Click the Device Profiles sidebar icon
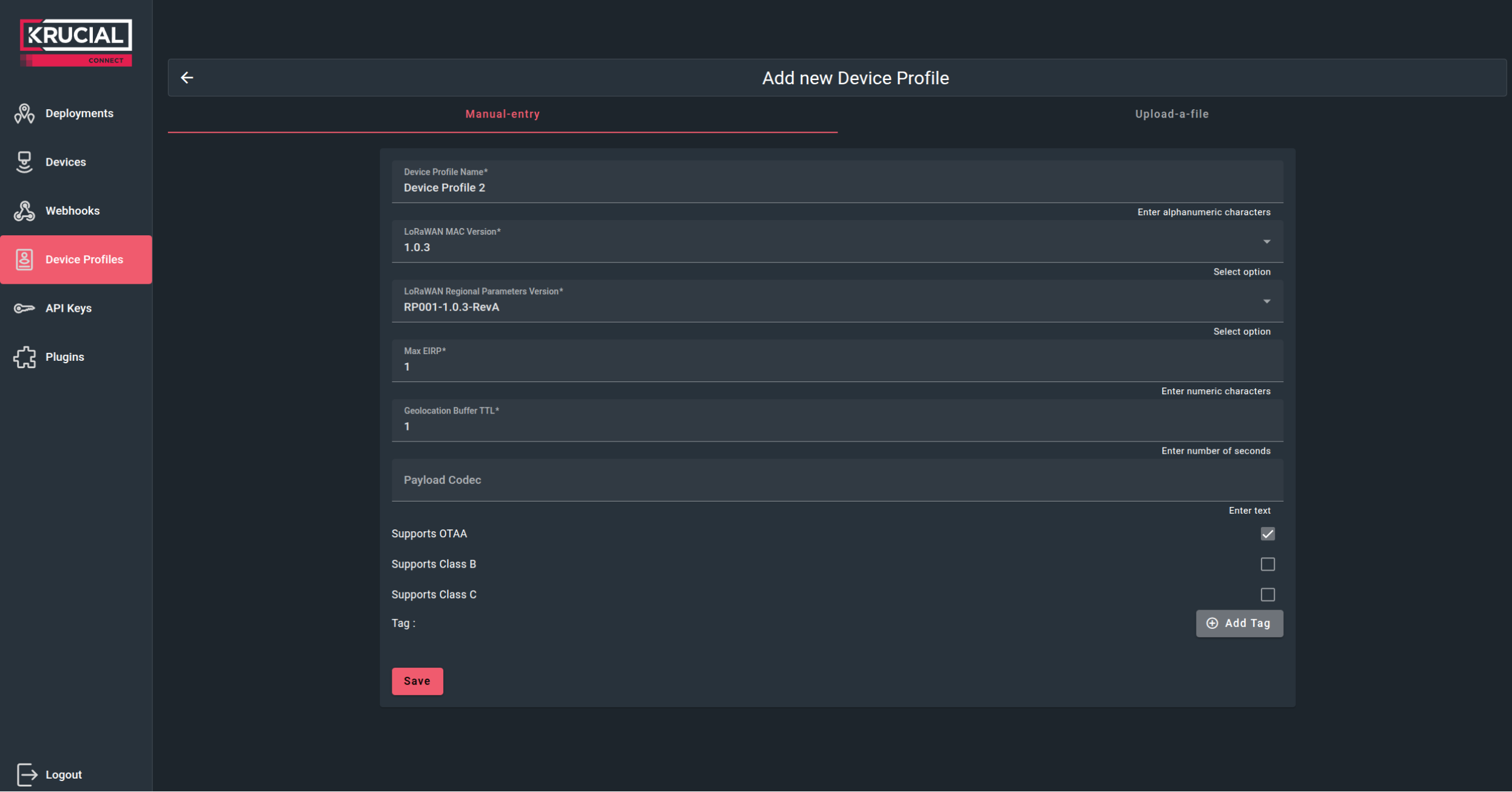The image size is (1512, 792). click(24, 259)
